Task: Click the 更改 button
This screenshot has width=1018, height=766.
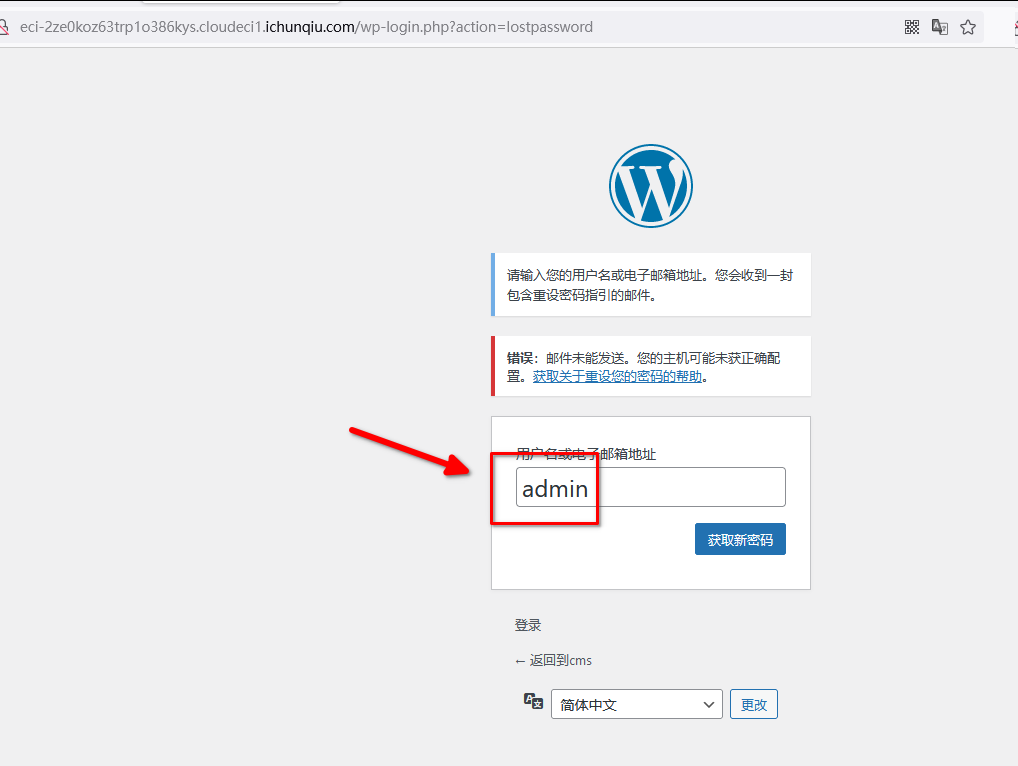Action: click(753, 705)
